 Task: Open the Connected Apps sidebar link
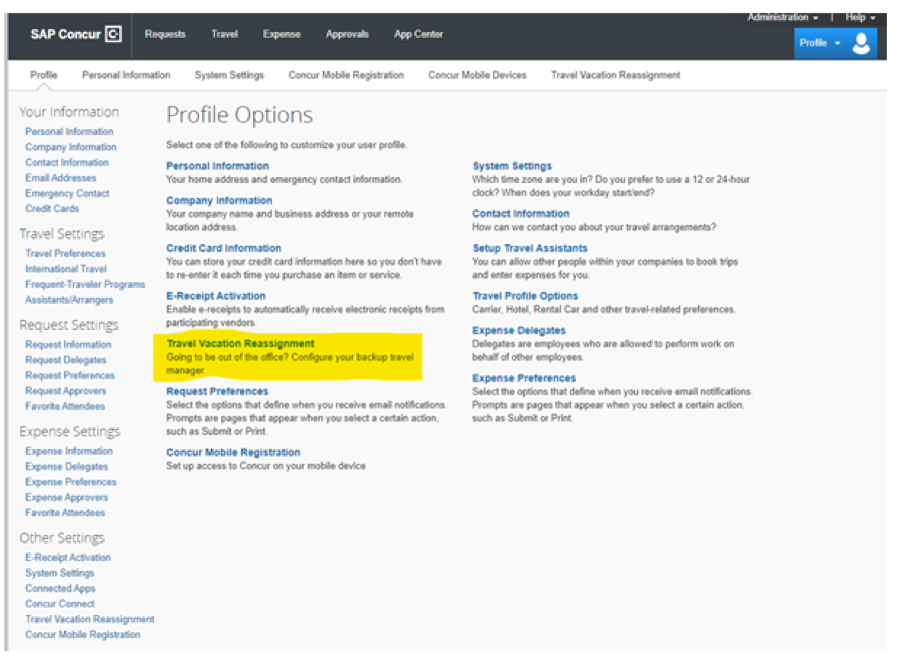click(60, 588)
